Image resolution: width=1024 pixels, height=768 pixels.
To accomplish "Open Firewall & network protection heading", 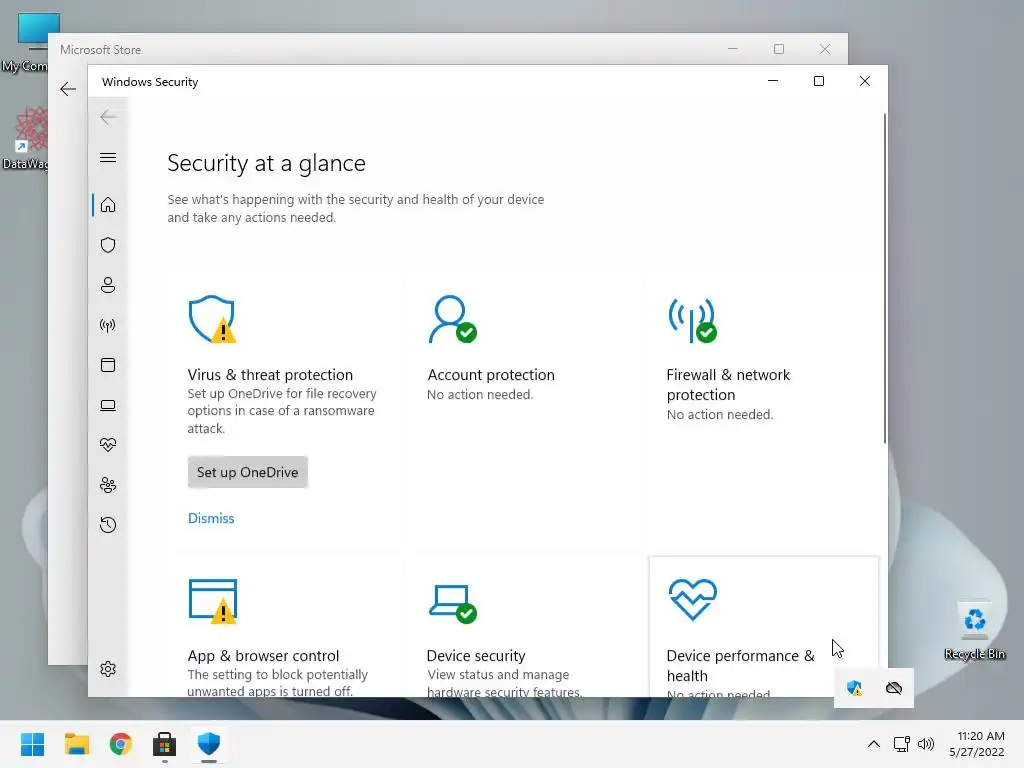I will click(x=728, y=385).
